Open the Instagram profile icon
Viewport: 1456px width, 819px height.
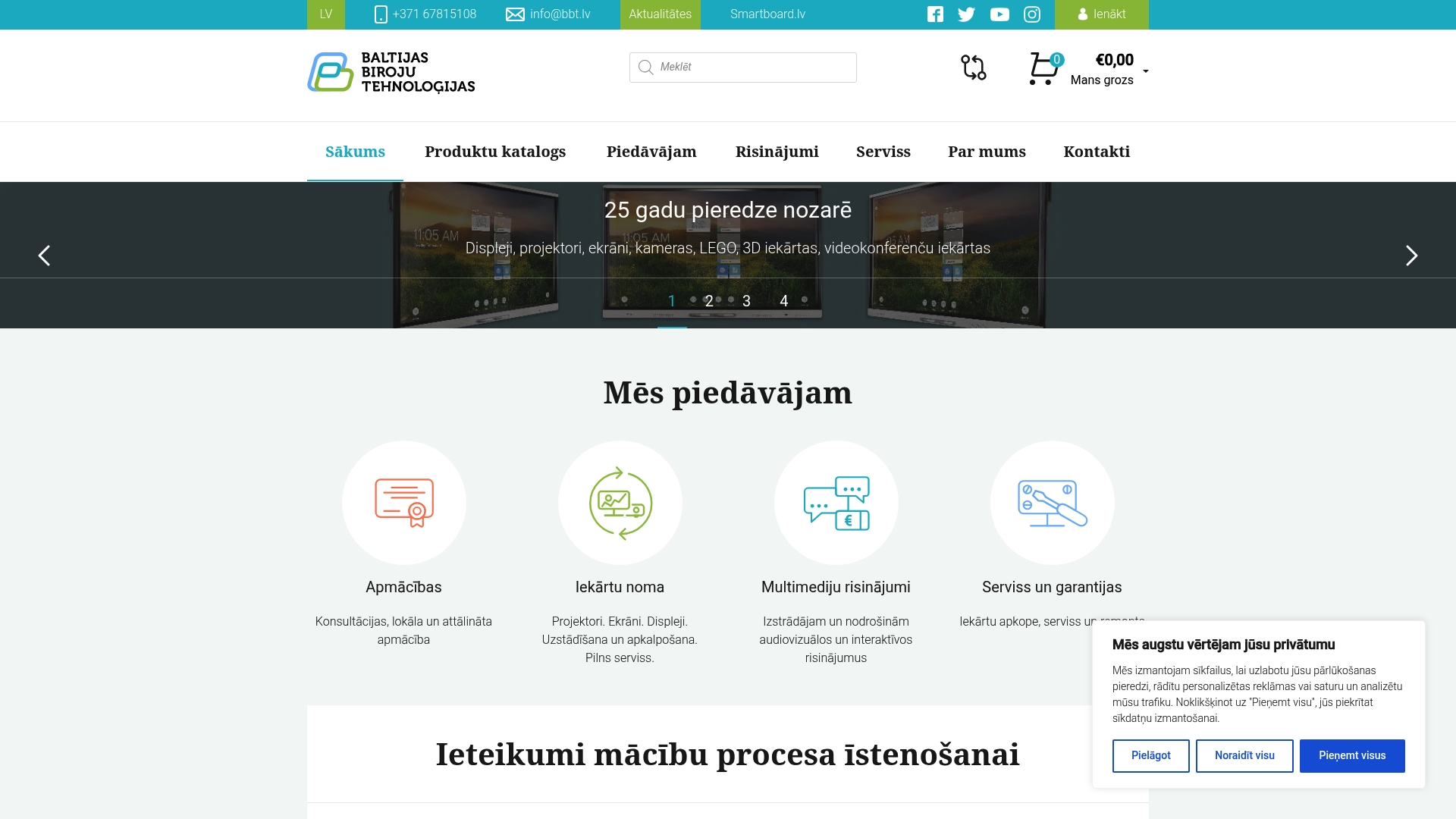(1032, 14)
